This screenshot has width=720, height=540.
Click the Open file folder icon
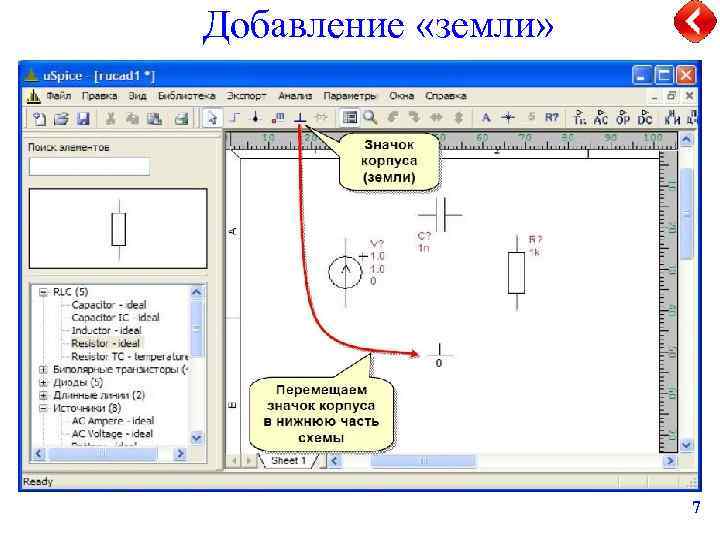pos(61,118)
